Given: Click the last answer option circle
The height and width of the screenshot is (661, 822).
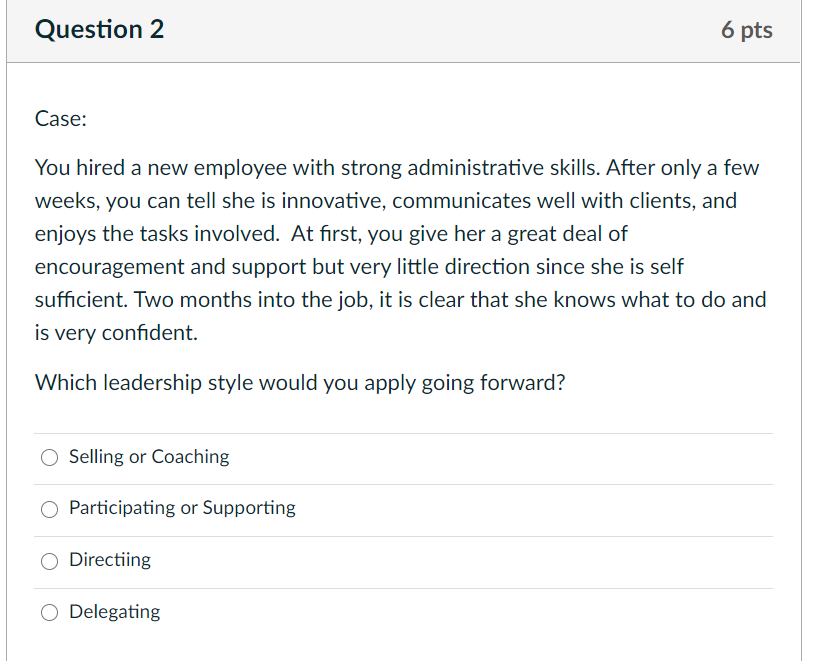Looking at the screenshot, I should pyautogui.click(x=49, y=612).
